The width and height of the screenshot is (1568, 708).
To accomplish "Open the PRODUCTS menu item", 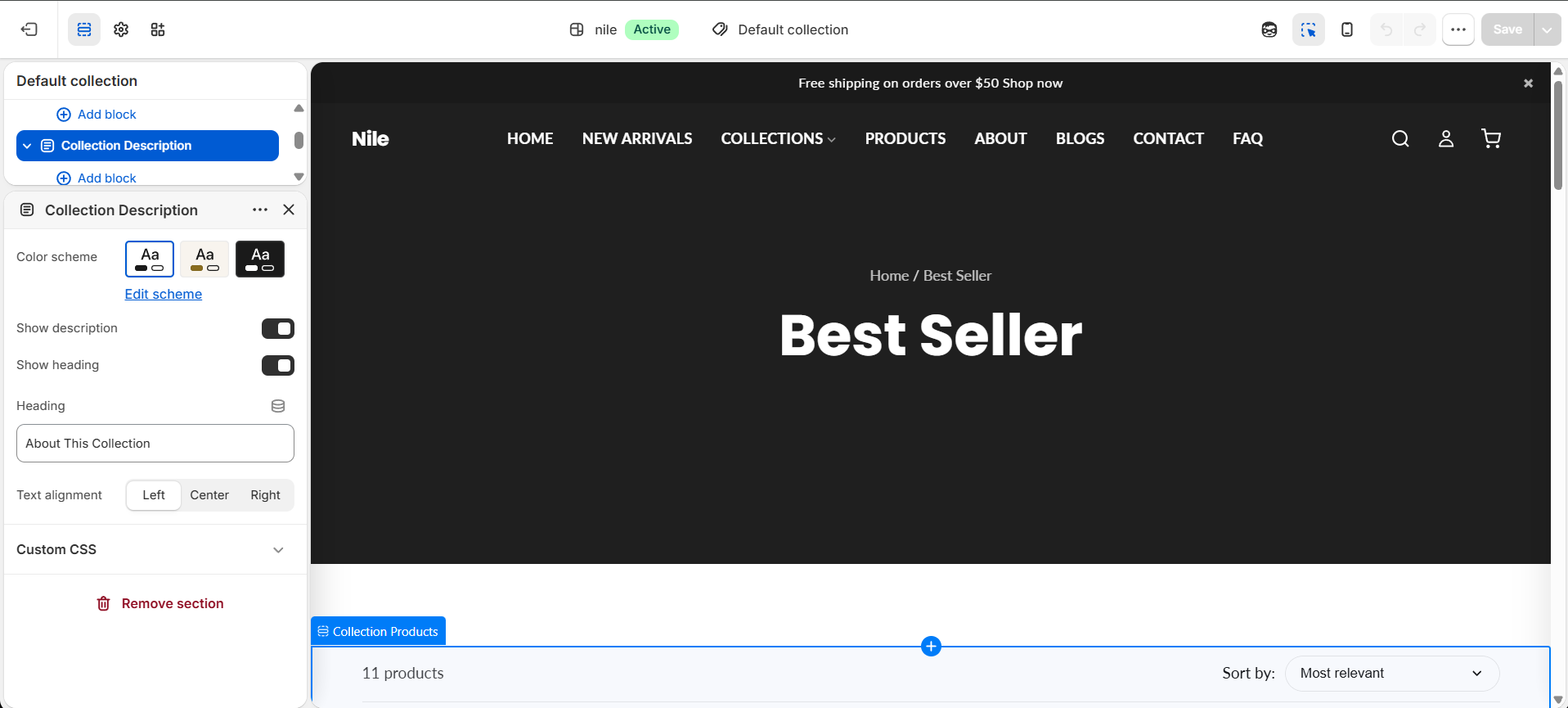I will [x=905, y=139].
